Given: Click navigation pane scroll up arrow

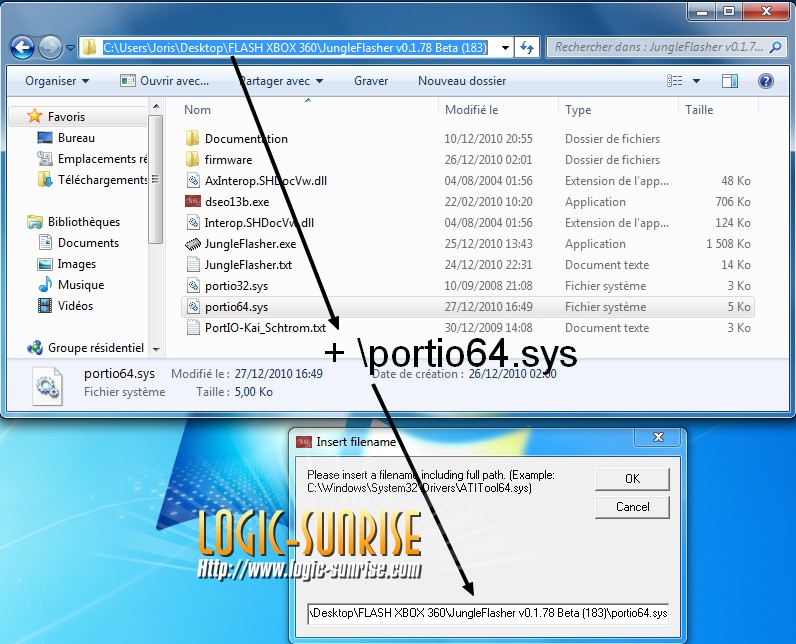Looking at the screenshot, I should pyautogui.click(x=156, y=106).
